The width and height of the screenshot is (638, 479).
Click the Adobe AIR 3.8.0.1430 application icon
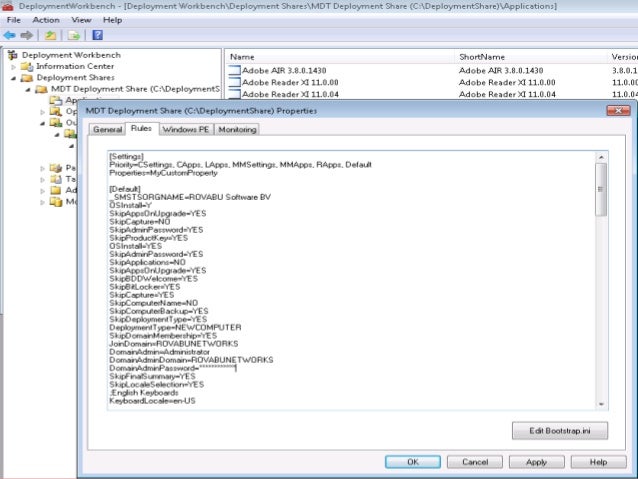[x=234, y=70]
